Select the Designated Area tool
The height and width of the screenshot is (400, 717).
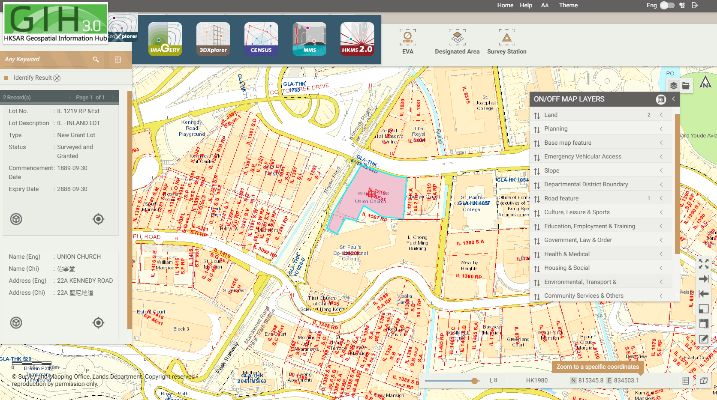click(457, 42)
